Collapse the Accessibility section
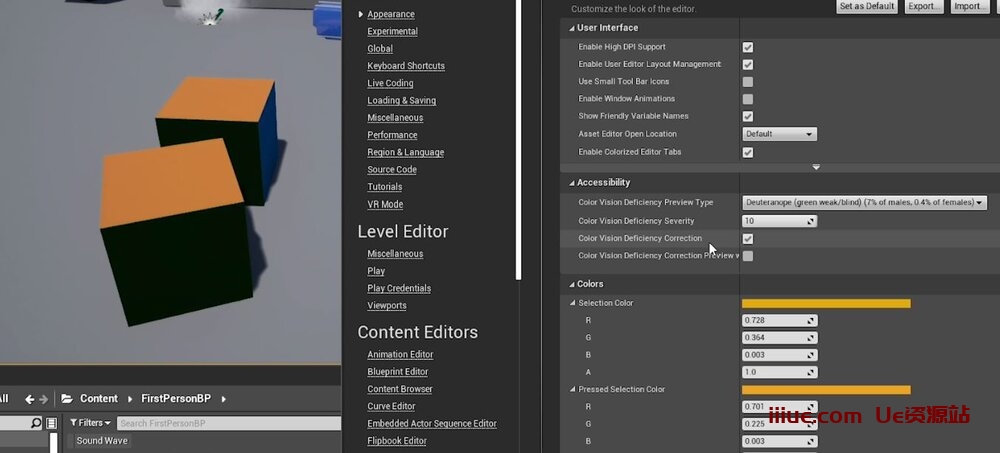The width and height of the screenshot is (1000, 453). pos(571,183)
